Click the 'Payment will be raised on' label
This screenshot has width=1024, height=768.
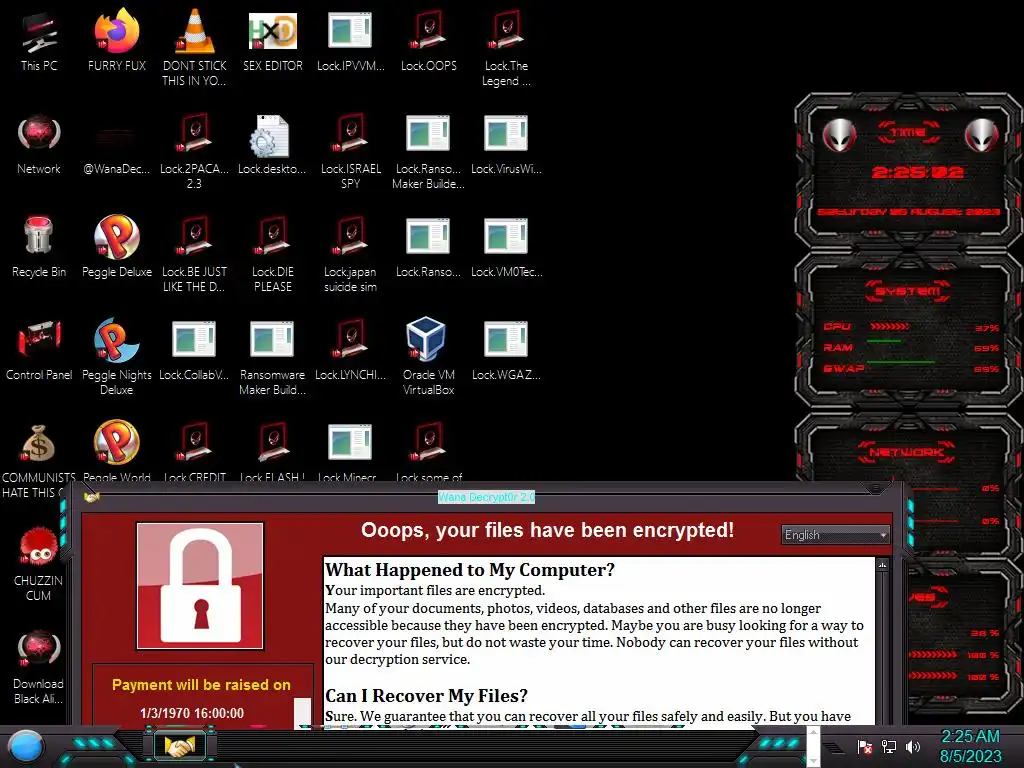201,684
